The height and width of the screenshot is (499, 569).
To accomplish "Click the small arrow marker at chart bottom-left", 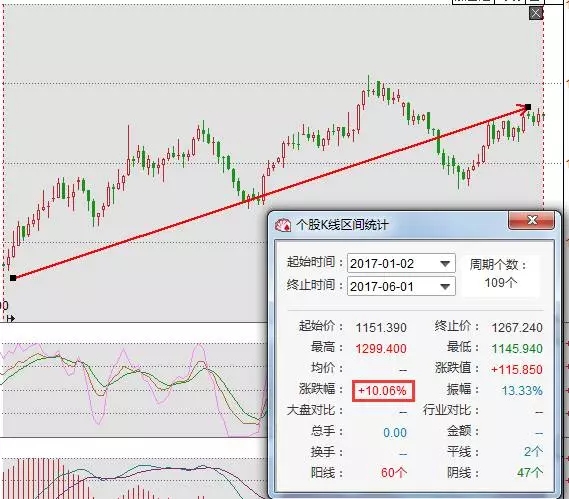I will [x=11, y=319].
